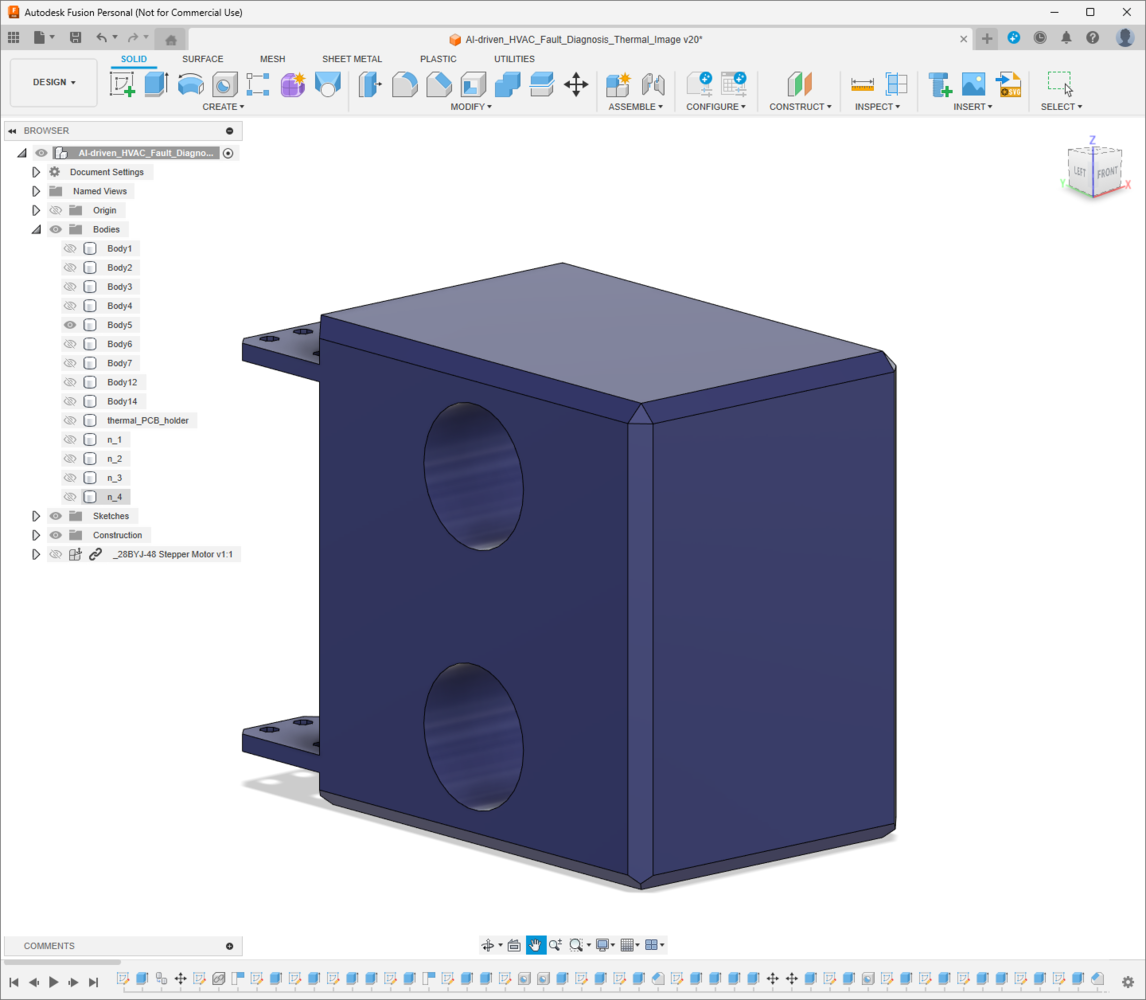Expand the Sketches folder
Viewport: 1146px width, 1000px height.
[36, 516]
